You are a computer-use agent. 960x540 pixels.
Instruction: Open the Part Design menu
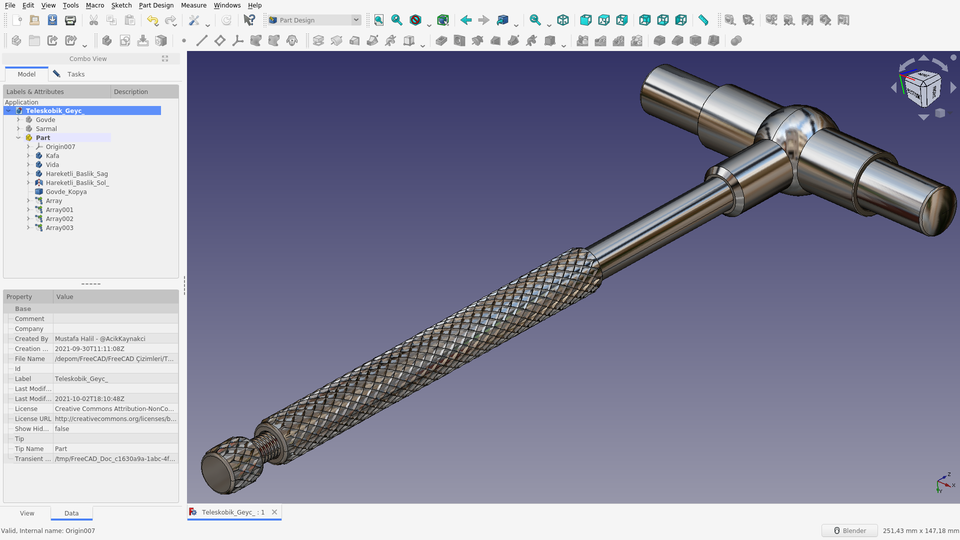(156, 6)
